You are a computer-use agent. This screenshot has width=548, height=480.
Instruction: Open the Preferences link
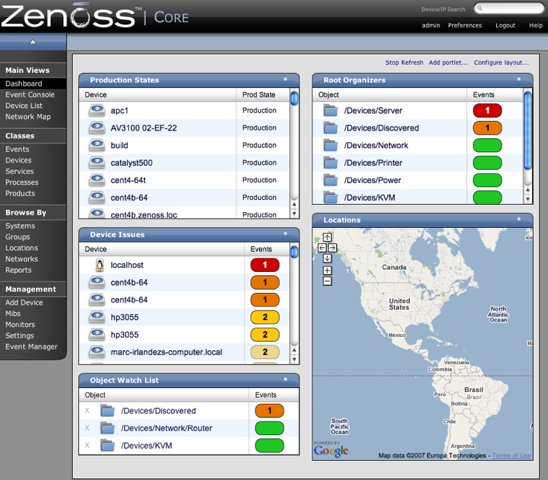pyautogui.click(x=465, y=26)
